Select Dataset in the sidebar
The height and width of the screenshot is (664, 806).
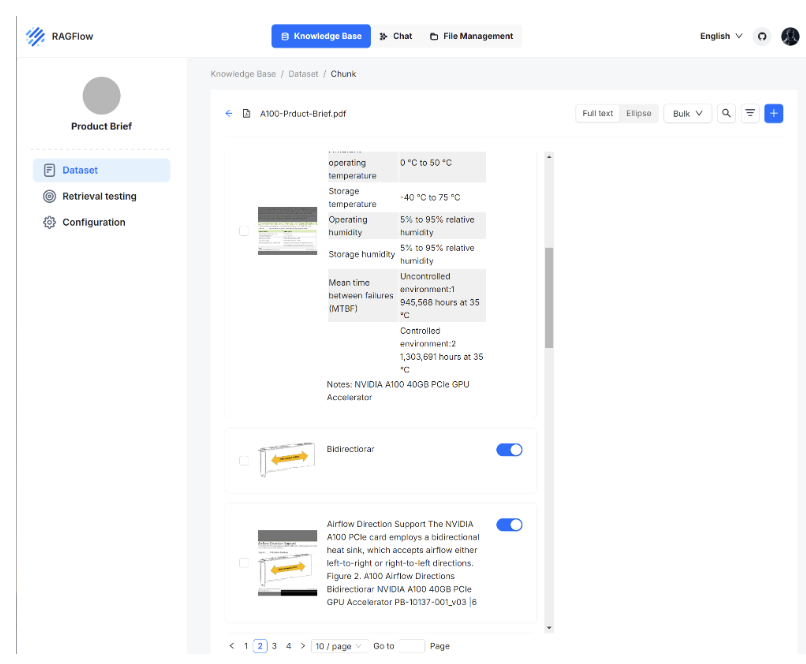(x=102, y=170)
